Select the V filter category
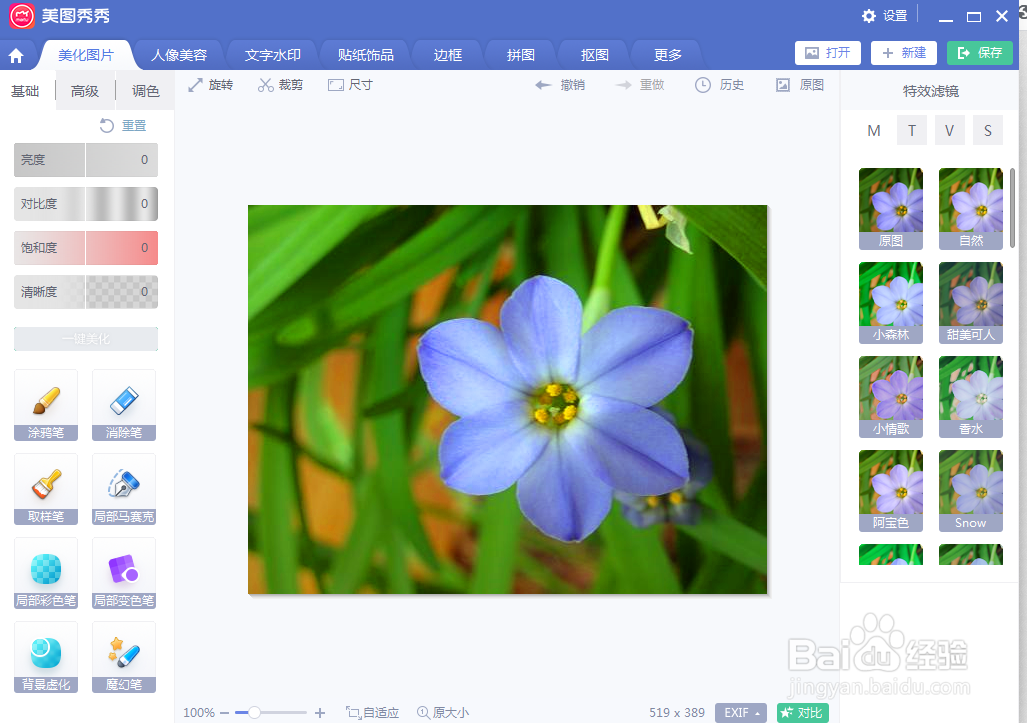 click(950, 130)
